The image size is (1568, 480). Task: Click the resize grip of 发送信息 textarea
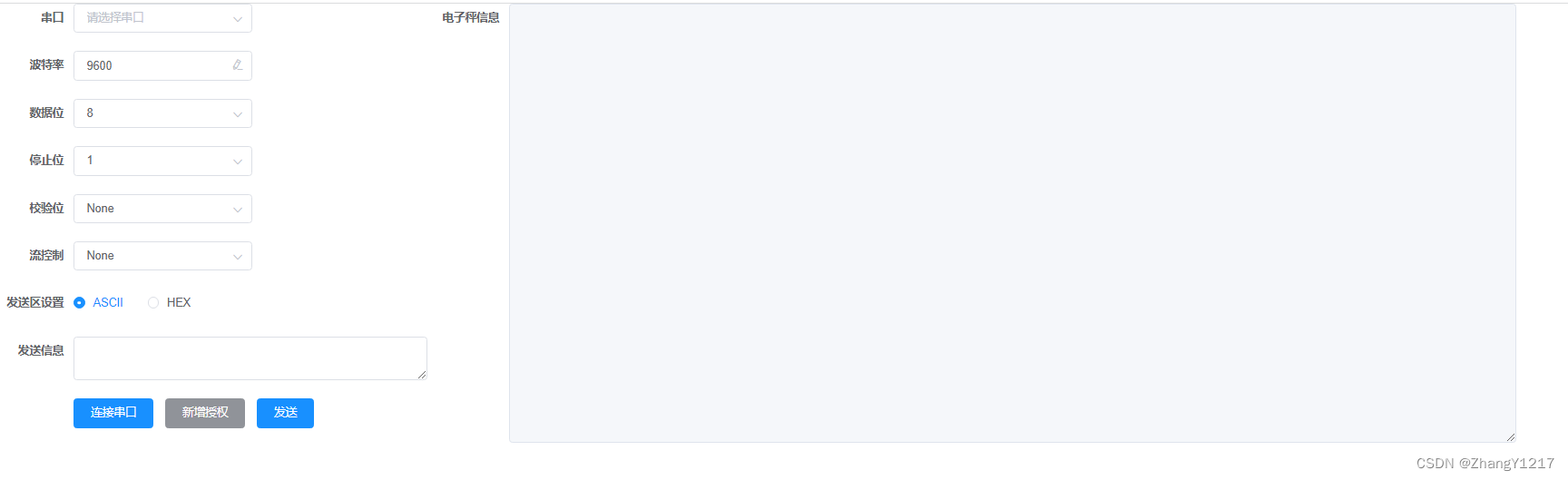tap(422, 375)
